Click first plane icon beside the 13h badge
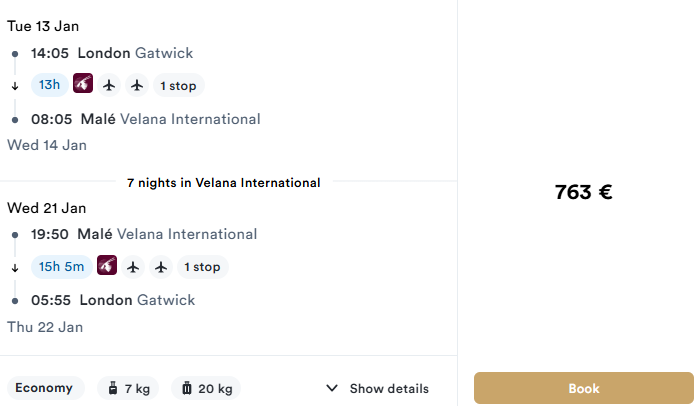The image size is (697, 406). [110, 85]
